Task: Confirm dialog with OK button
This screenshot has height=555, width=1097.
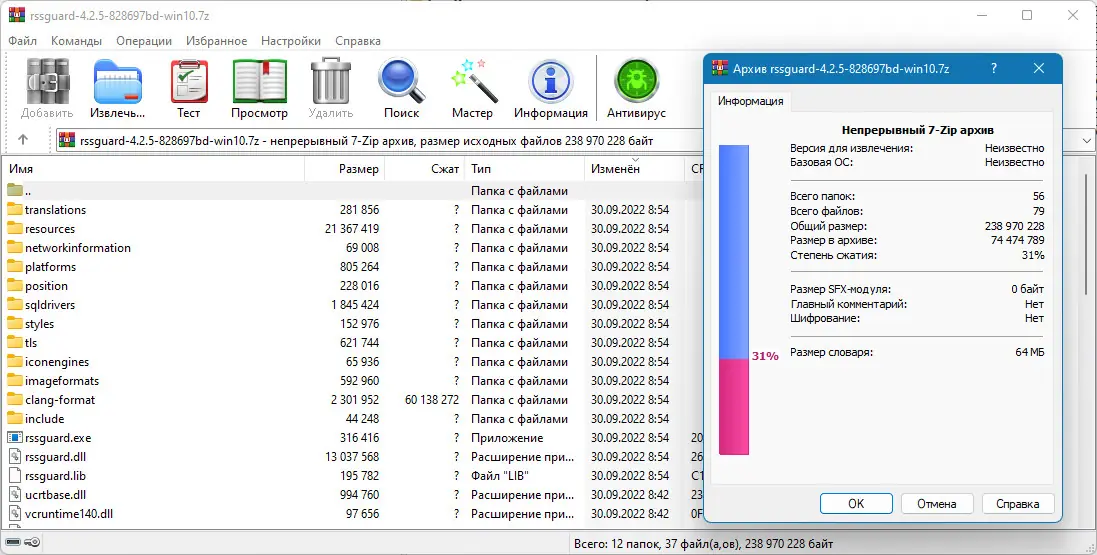Action: [x=856, y=503]
